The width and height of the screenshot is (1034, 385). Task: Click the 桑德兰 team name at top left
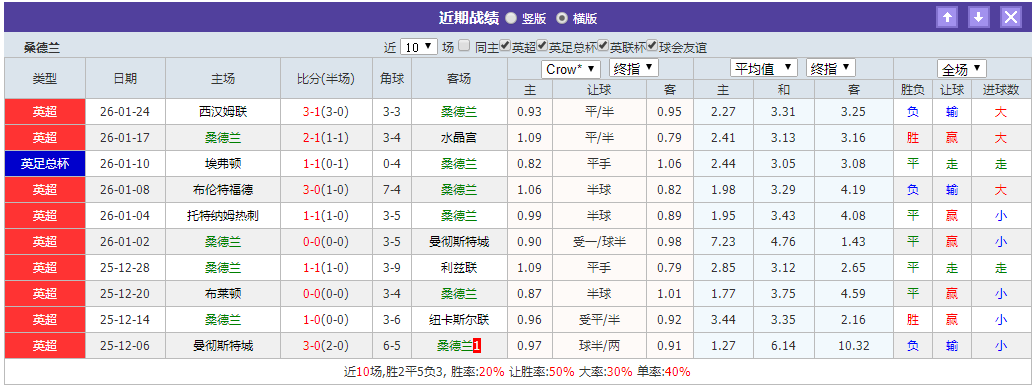42,47
